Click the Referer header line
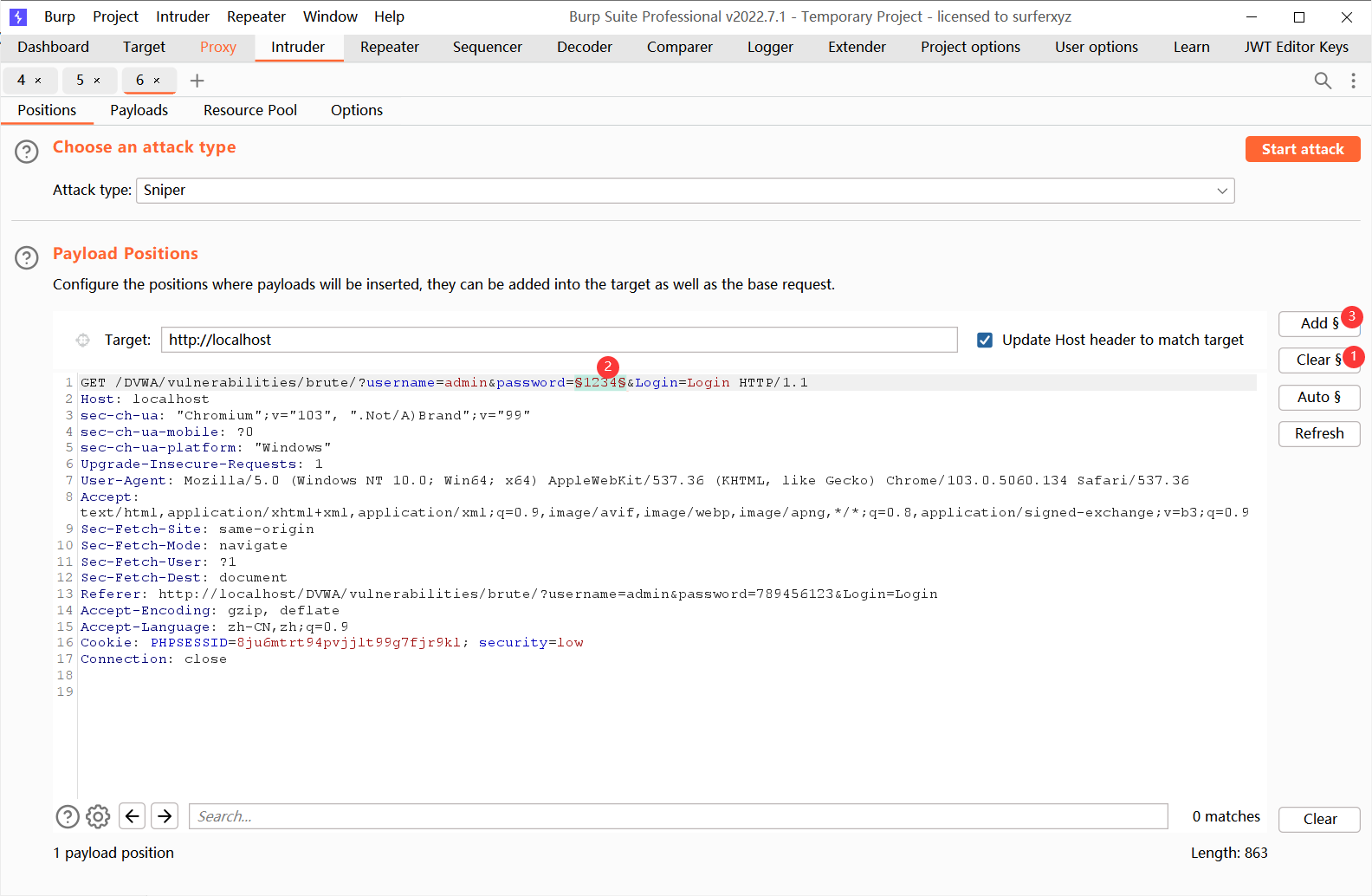This screenshot has width=1372, height=896. click(509, 594)
